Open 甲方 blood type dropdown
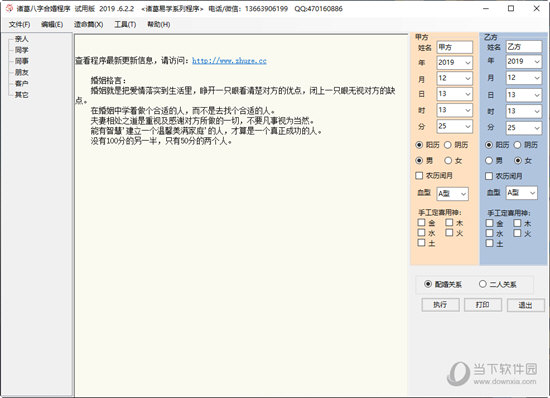Screen dimensions: 550x398 click(463, 194)
